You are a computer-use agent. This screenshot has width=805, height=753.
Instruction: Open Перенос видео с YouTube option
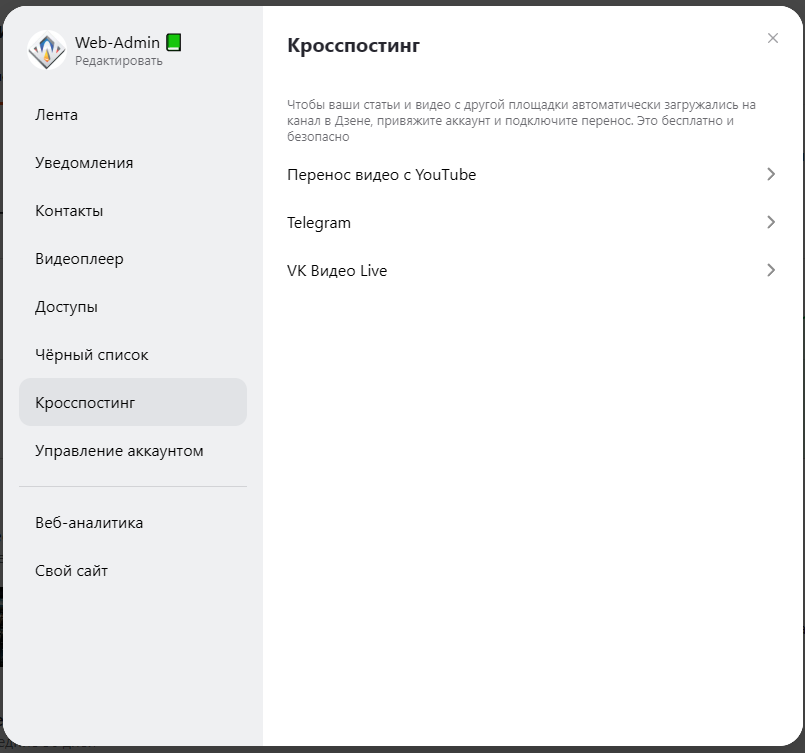(531, 175)
